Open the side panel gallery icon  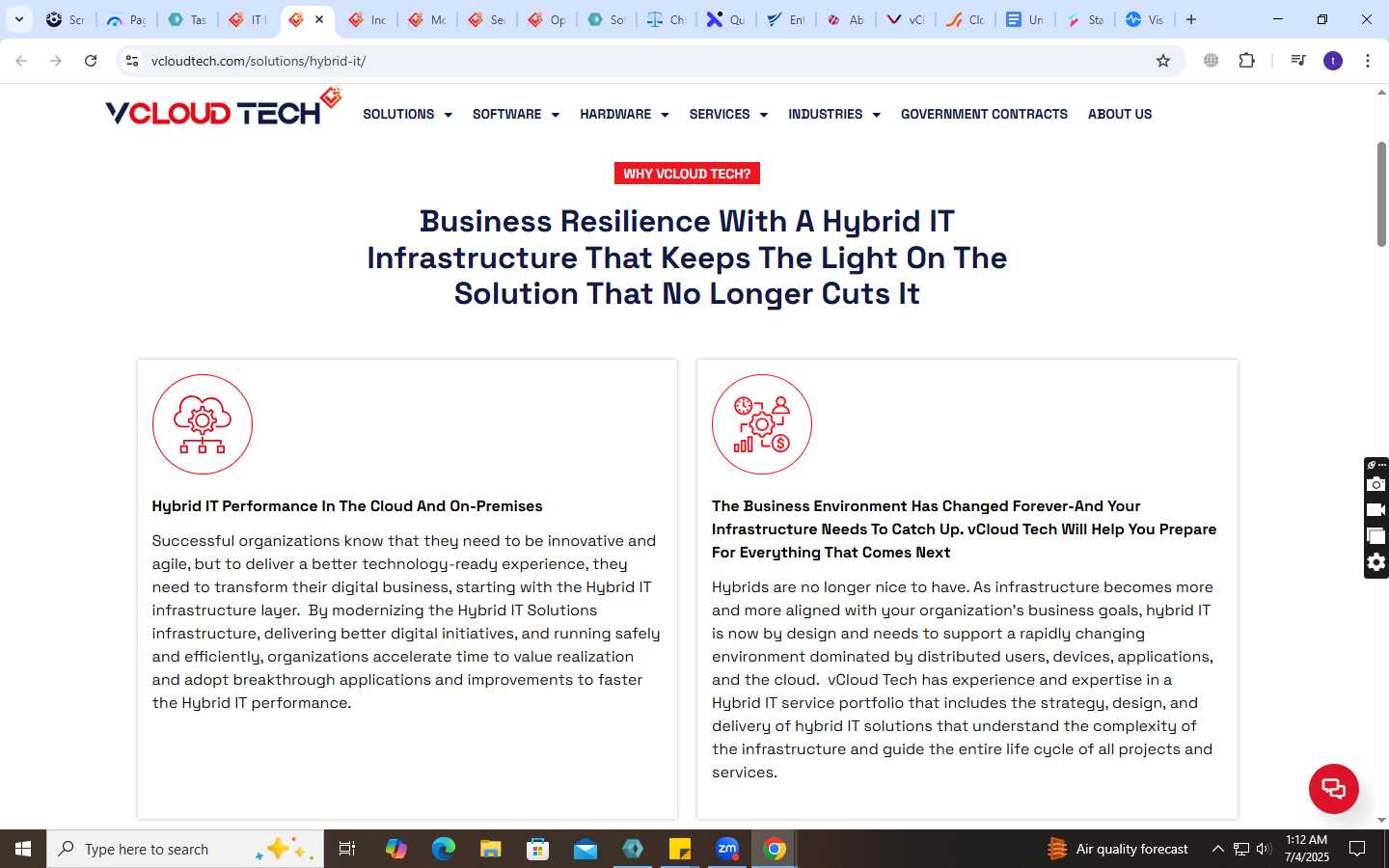pyautogui.click(x=1376, y=536)
